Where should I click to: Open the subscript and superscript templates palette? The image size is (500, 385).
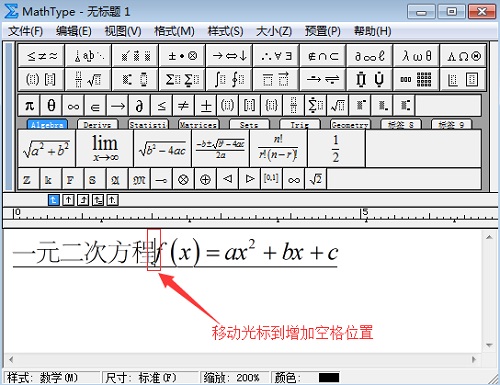pos(135,79)
